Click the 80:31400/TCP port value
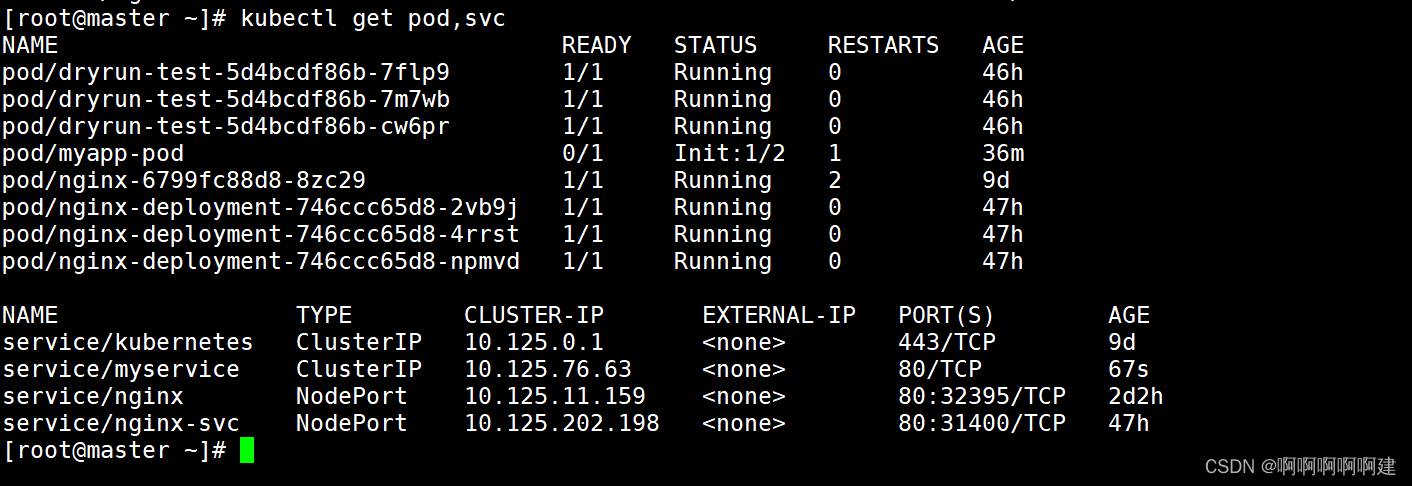 [981, 424]
